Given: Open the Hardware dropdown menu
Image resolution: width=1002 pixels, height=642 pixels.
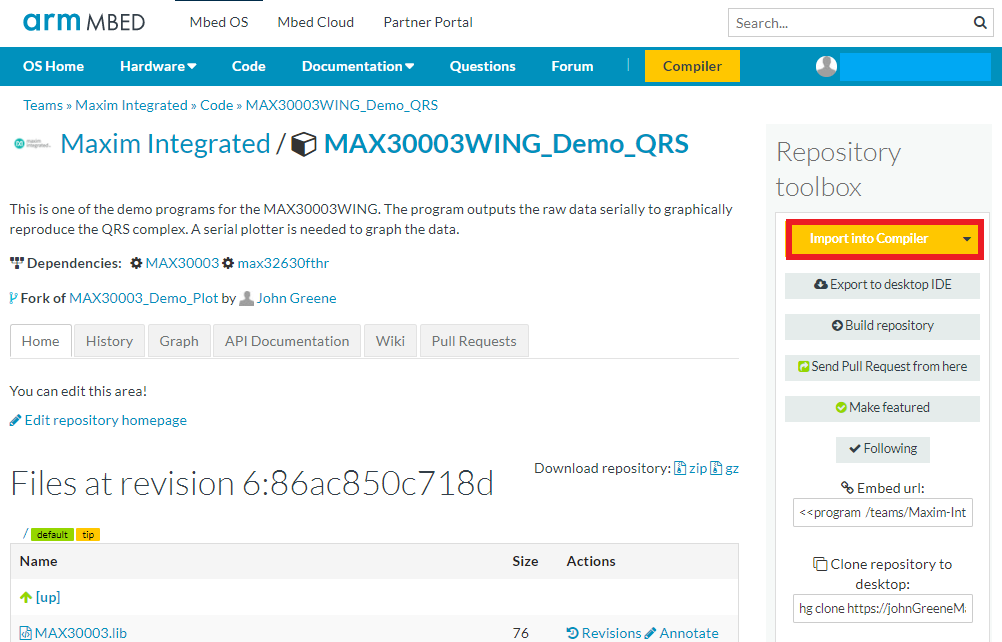Looking at the screenshot, I should click(158, 66).
